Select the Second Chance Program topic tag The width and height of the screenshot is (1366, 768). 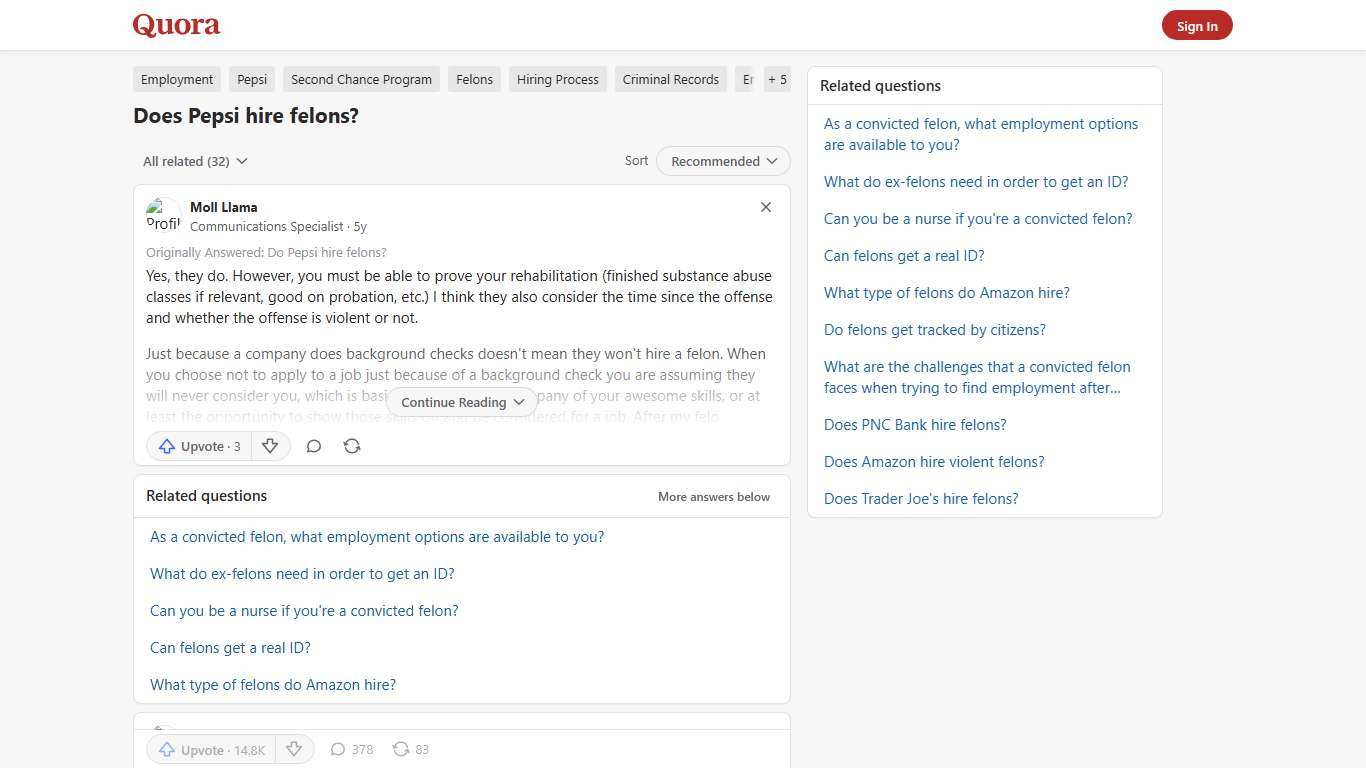(361, 79)
